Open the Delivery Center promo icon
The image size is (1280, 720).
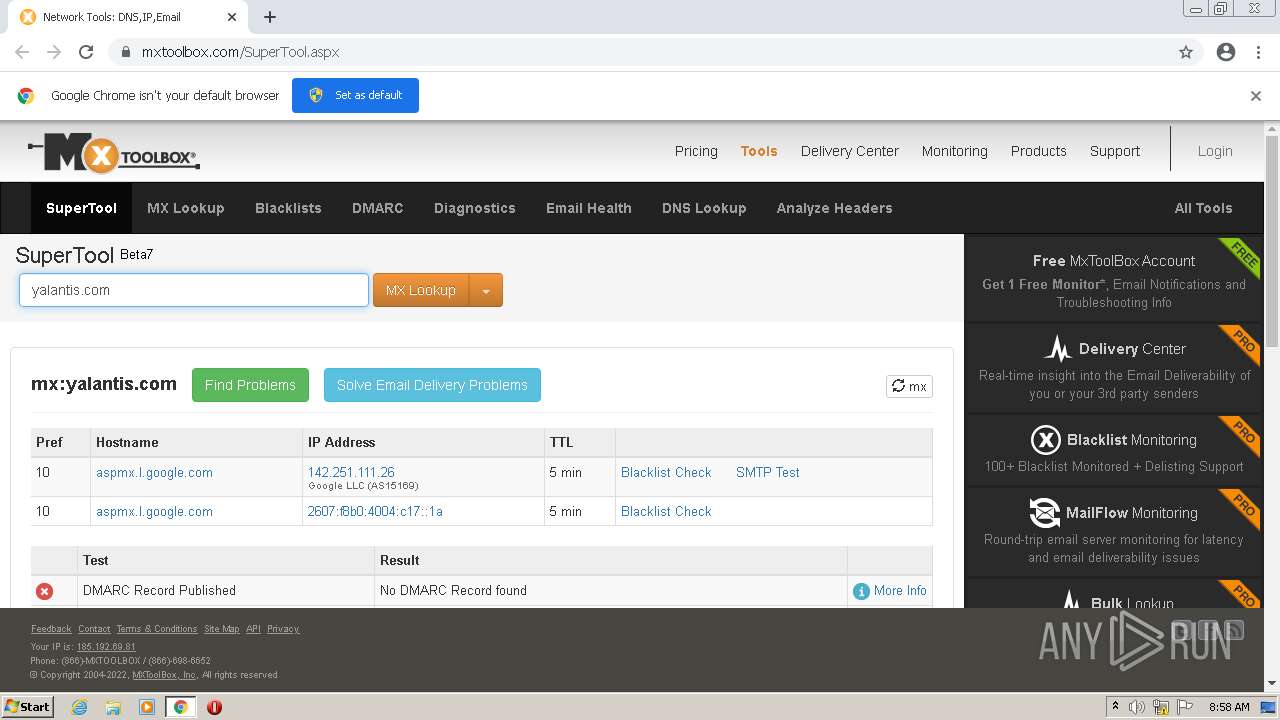pos(1057,349)
